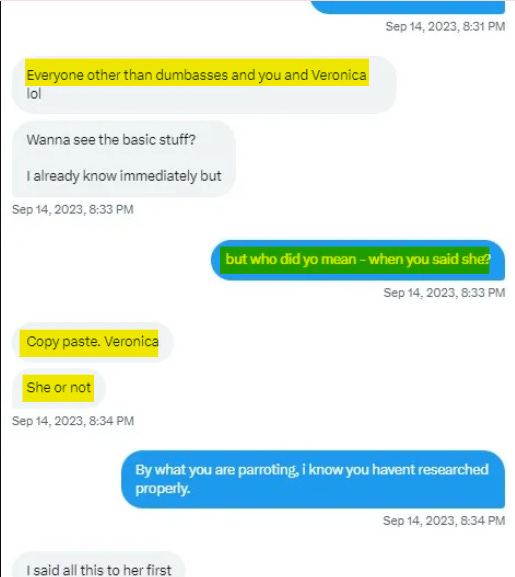Click the word 'properly.' in blue message
The width and height of the screenshot is (515, 577).
point(163,489)
